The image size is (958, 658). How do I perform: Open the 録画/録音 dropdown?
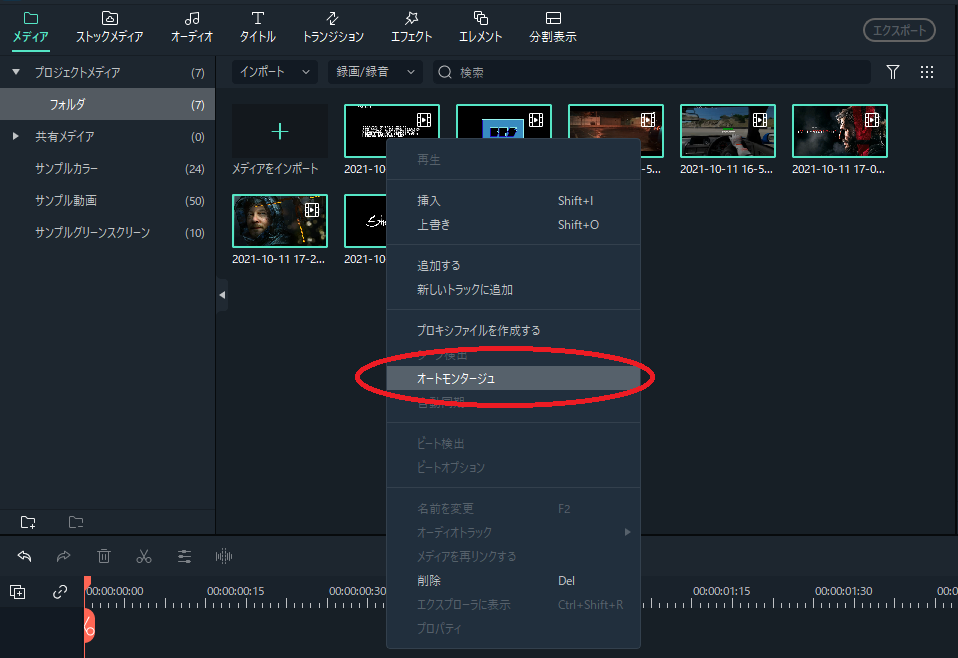click(375, 72)
